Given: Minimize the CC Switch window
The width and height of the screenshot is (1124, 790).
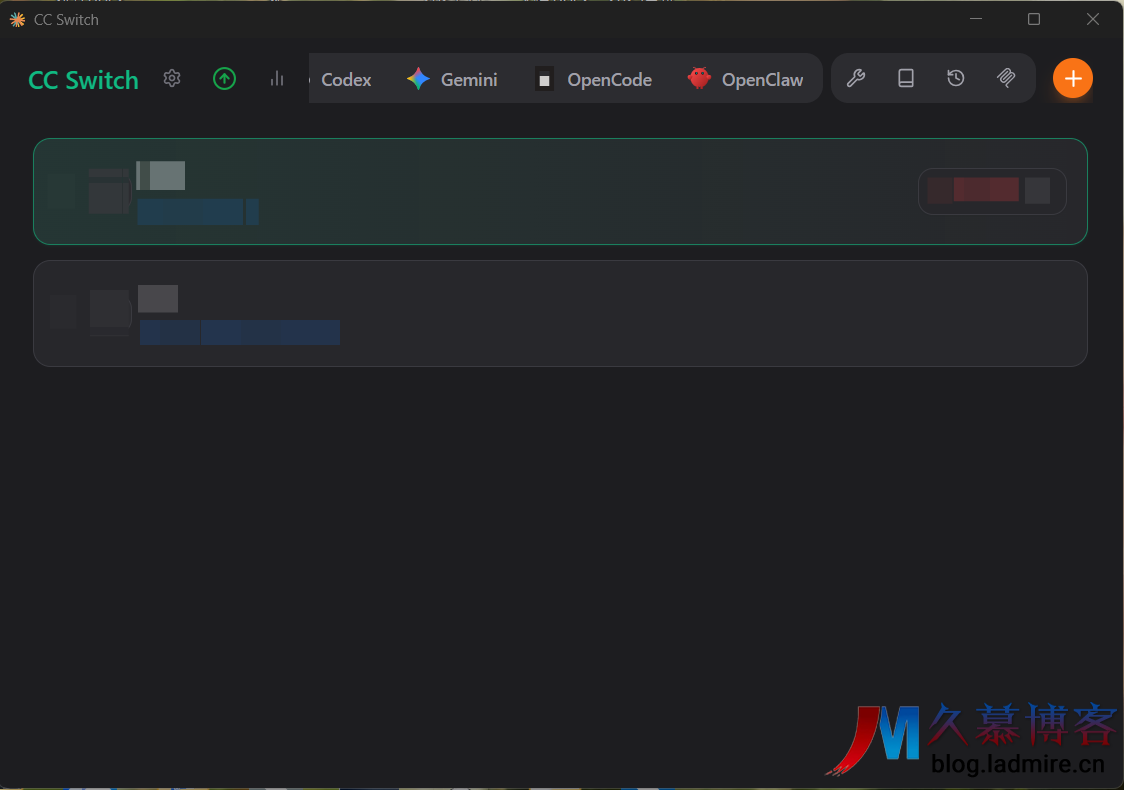Looking at the screenshot, I should coord(976,19).
